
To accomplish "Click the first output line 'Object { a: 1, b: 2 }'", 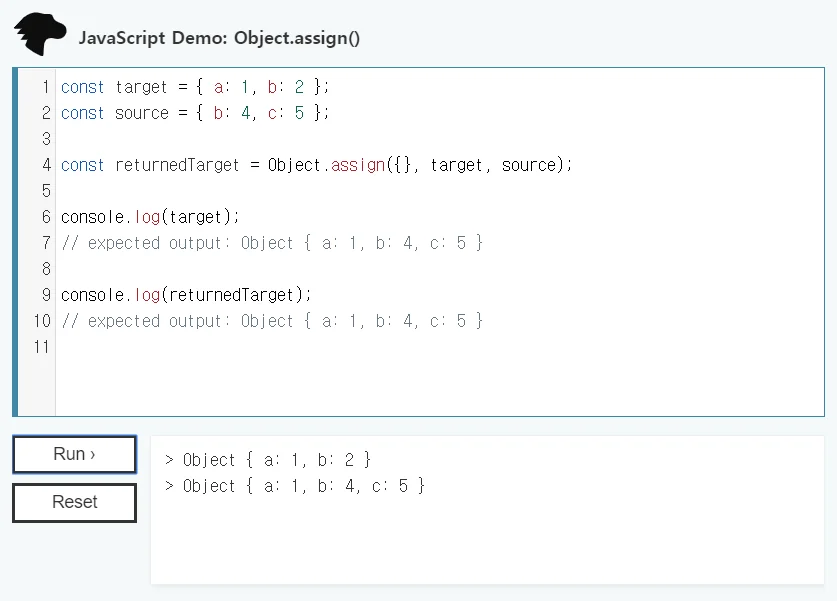I will [x=267, y=460].
